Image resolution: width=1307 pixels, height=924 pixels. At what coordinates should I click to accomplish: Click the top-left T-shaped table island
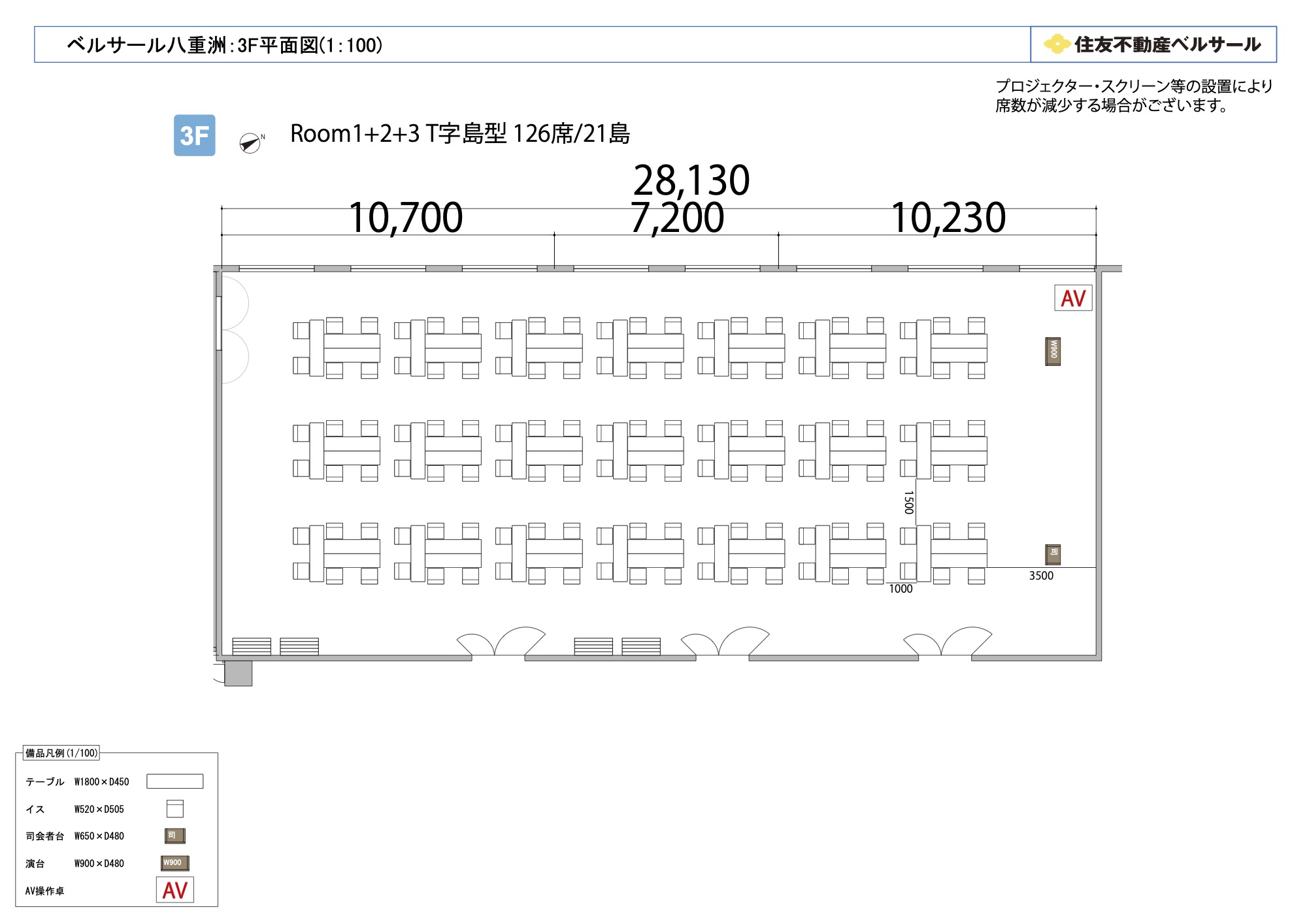pos(337,348)
